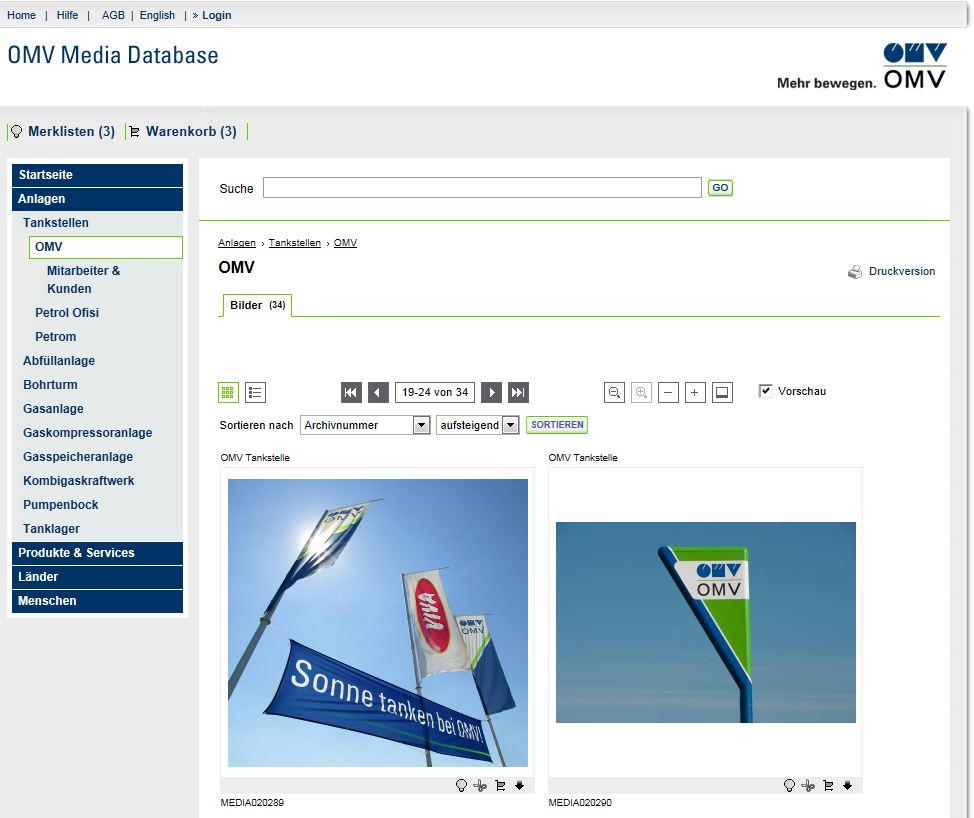Switch to thumbnail grid view
This screenshot has width=974, height=818.
pyautogui.click(x=228, y=393)
